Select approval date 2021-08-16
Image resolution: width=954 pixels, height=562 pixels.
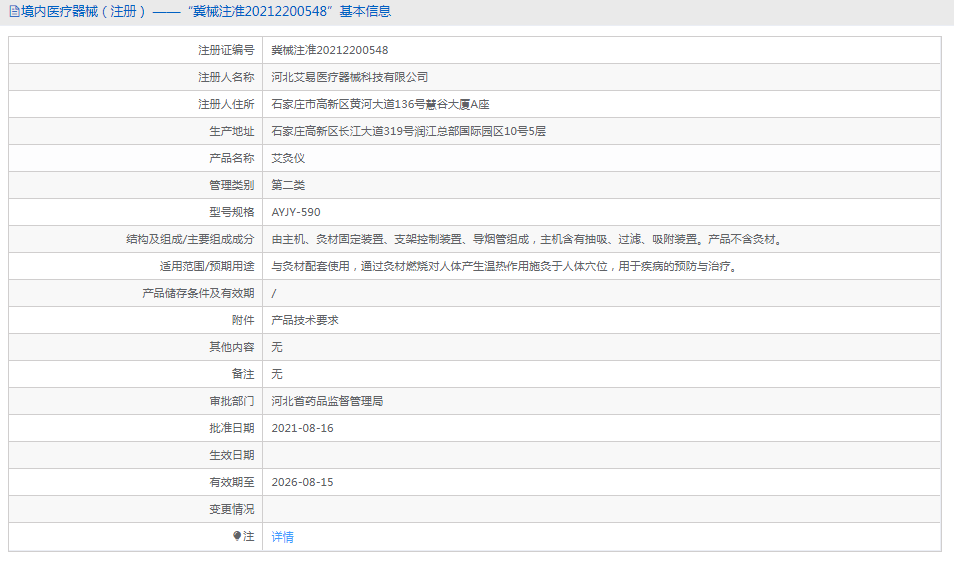tap(302, 428)
